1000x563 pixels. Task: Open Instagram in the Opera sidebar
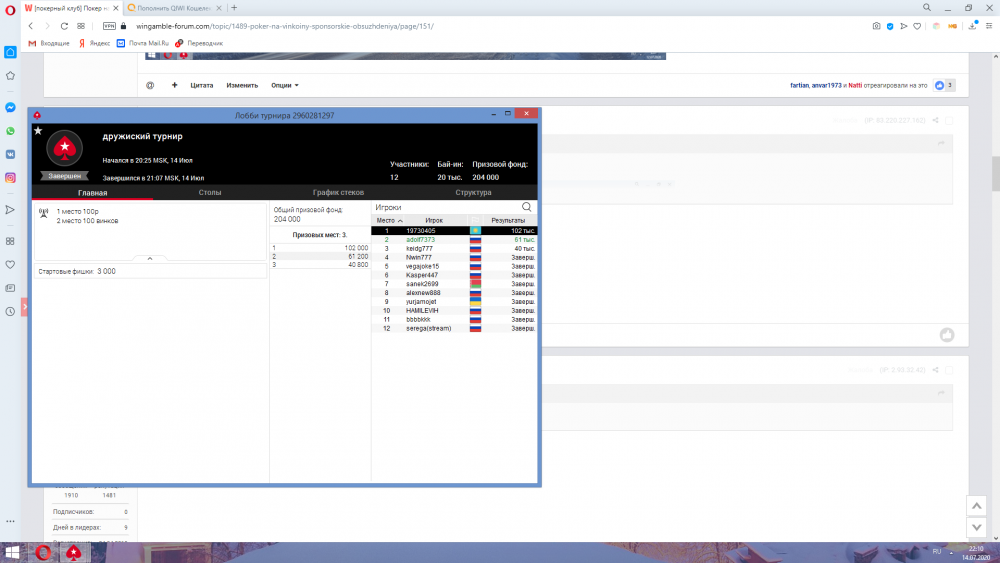(x=10, y=177)
